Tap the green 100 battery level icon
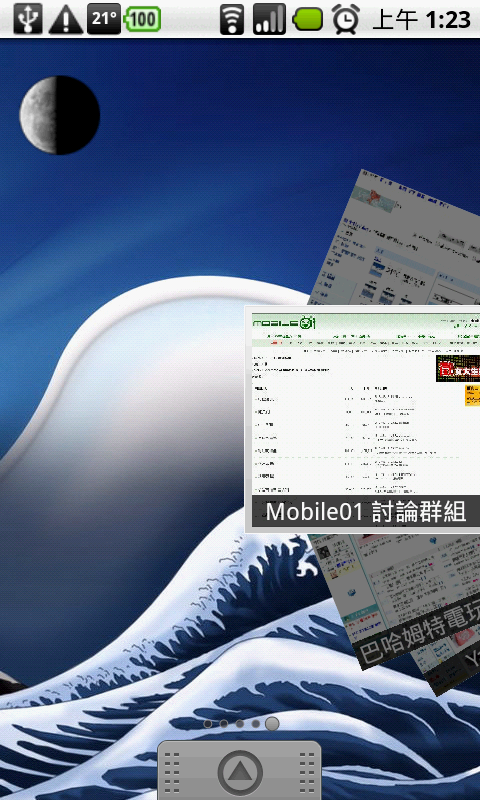 tap(143, 19)
